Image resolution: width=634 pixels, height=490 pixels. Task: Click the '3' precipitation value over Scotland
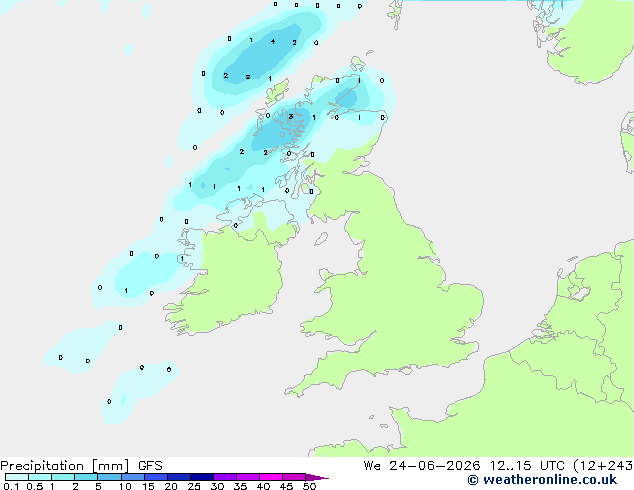(x=291, y=117)
